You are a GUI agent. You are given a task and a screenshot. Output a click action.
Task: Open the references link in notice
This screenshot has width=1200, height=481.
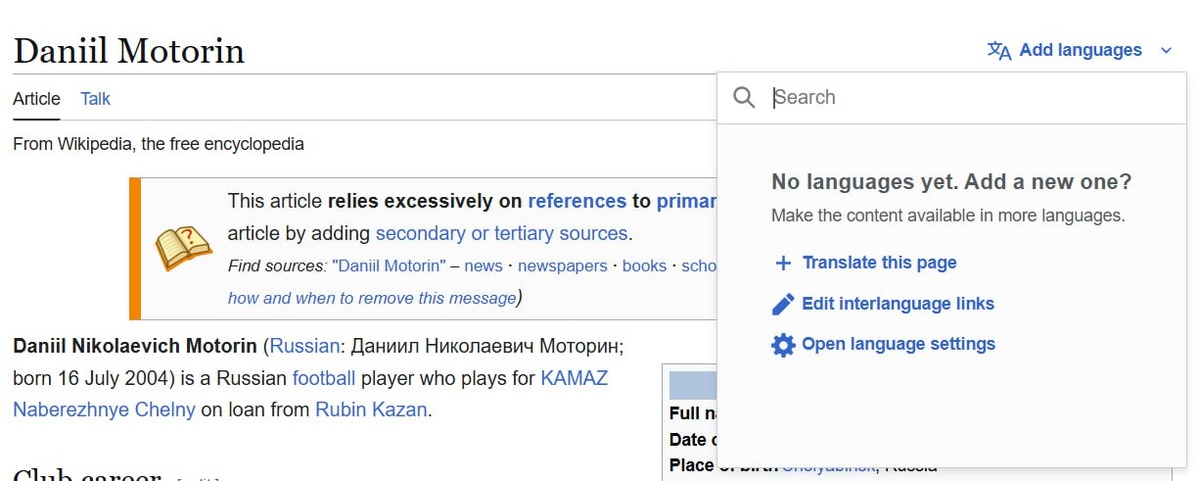pyautogui.click(x=577, y=201)
